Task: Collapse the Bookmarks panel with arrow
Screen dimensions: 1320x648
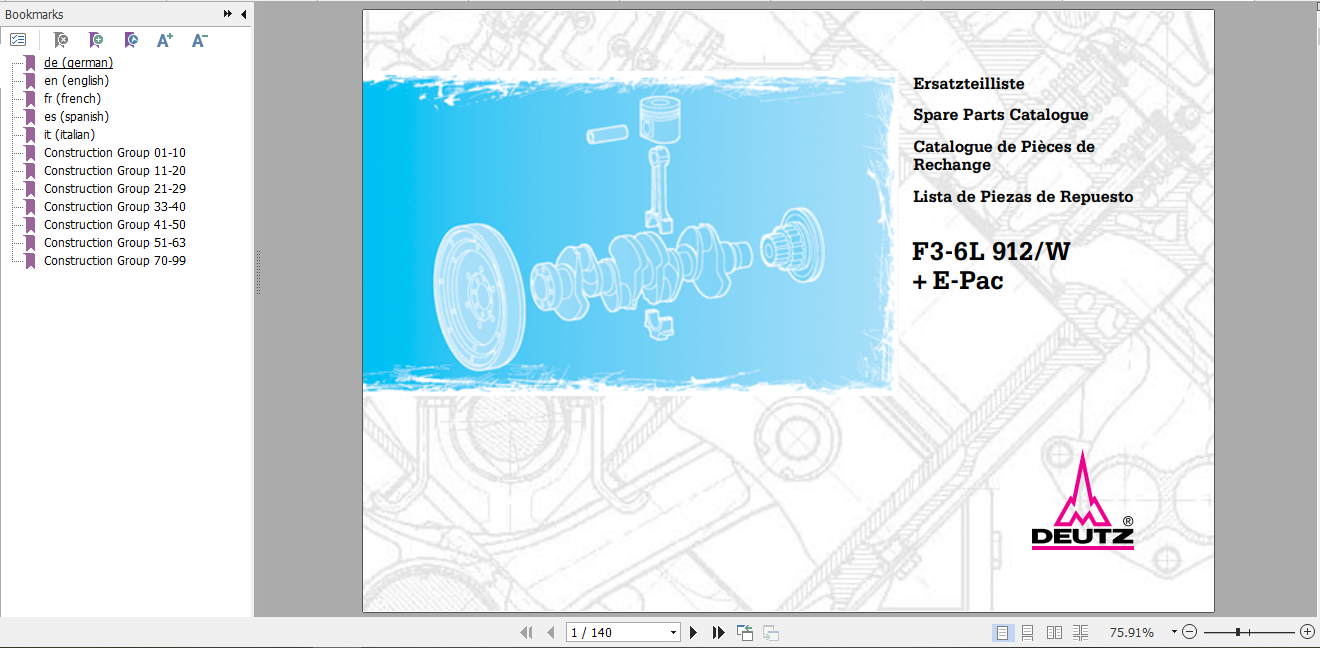Action: tap(243, 14)
